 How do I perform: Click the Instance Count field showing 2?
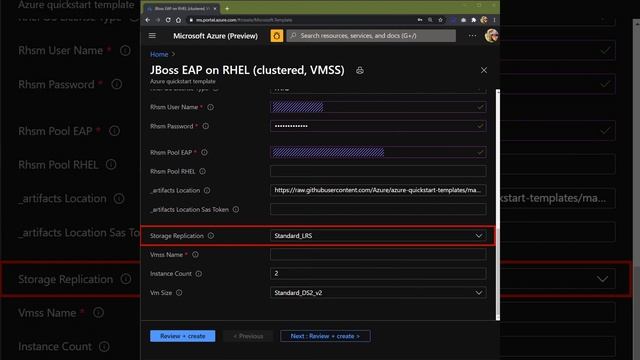tap(378, 273)
